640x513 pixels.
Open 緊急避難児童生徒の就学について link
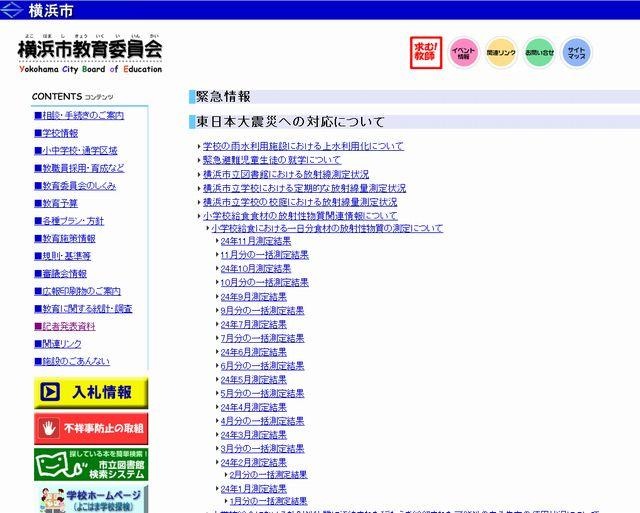click(x=272, y=160)
